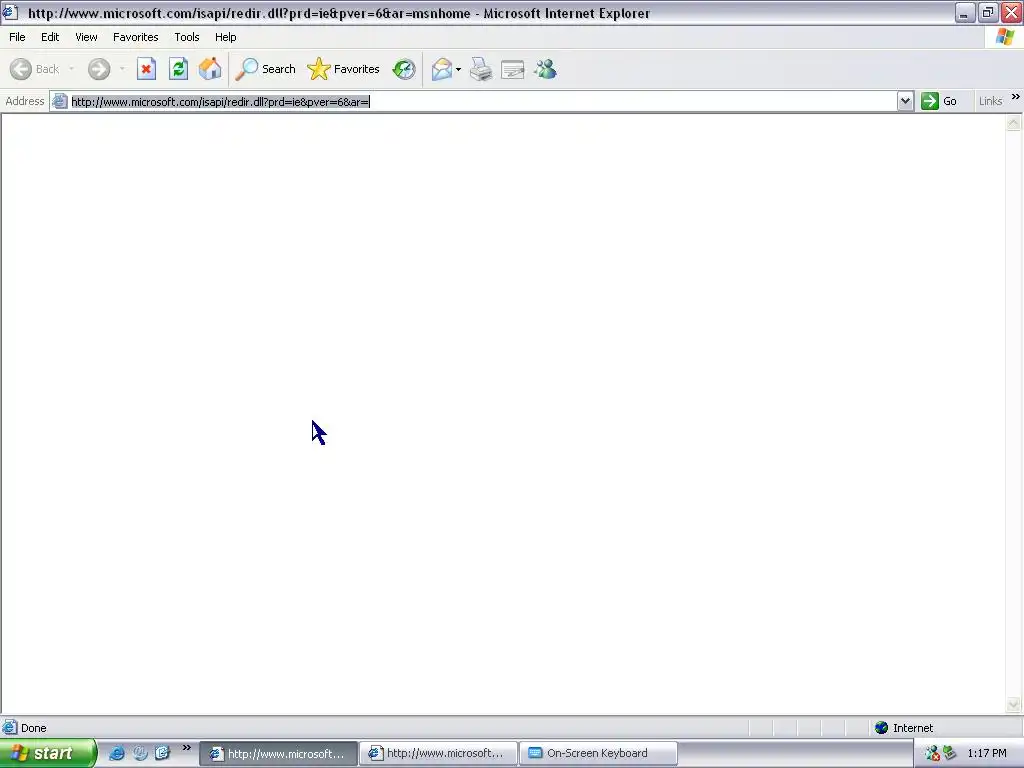This screenshot has width=1024, height=768.
Task: Click the Done status text
Action: pos(33,728)
